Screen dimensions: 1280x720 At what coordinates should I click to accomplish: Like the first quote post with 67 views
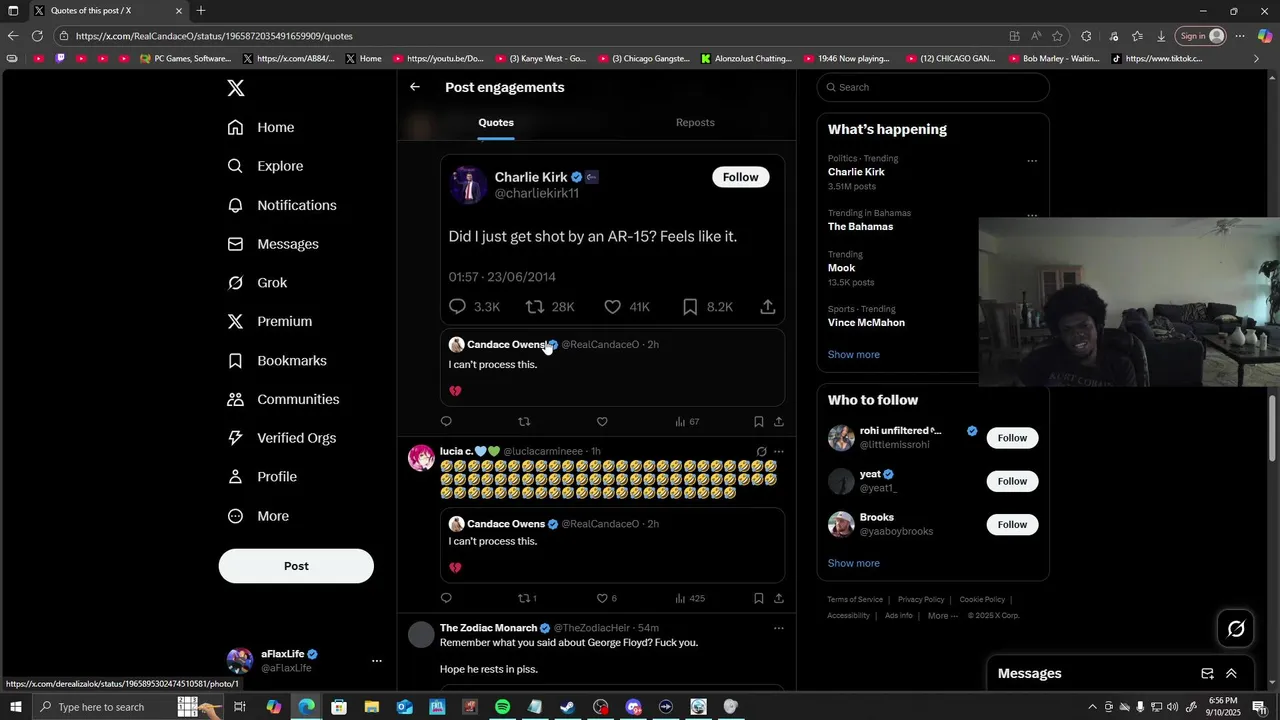(x=602, y=422)
